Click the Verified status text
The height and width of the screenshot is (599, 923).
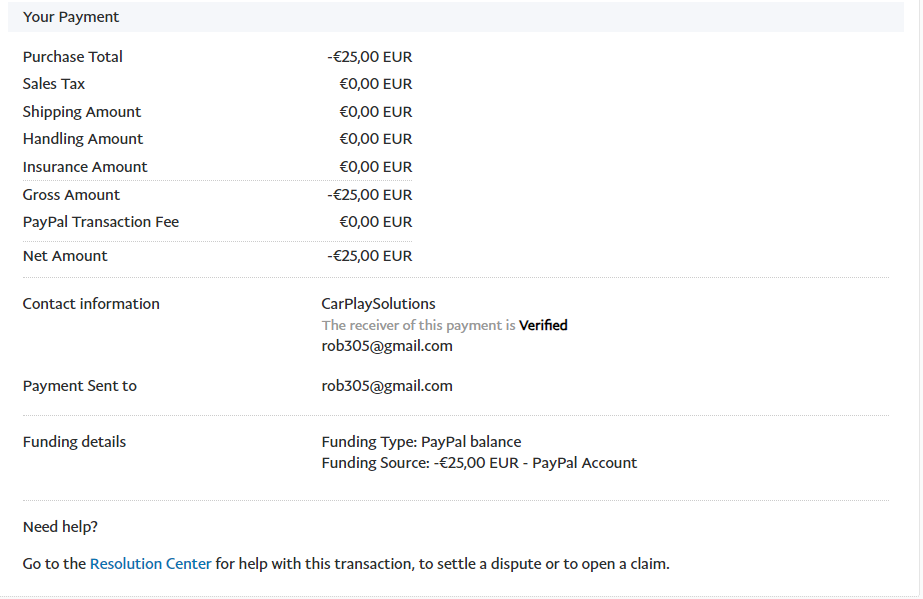[543, 325]
